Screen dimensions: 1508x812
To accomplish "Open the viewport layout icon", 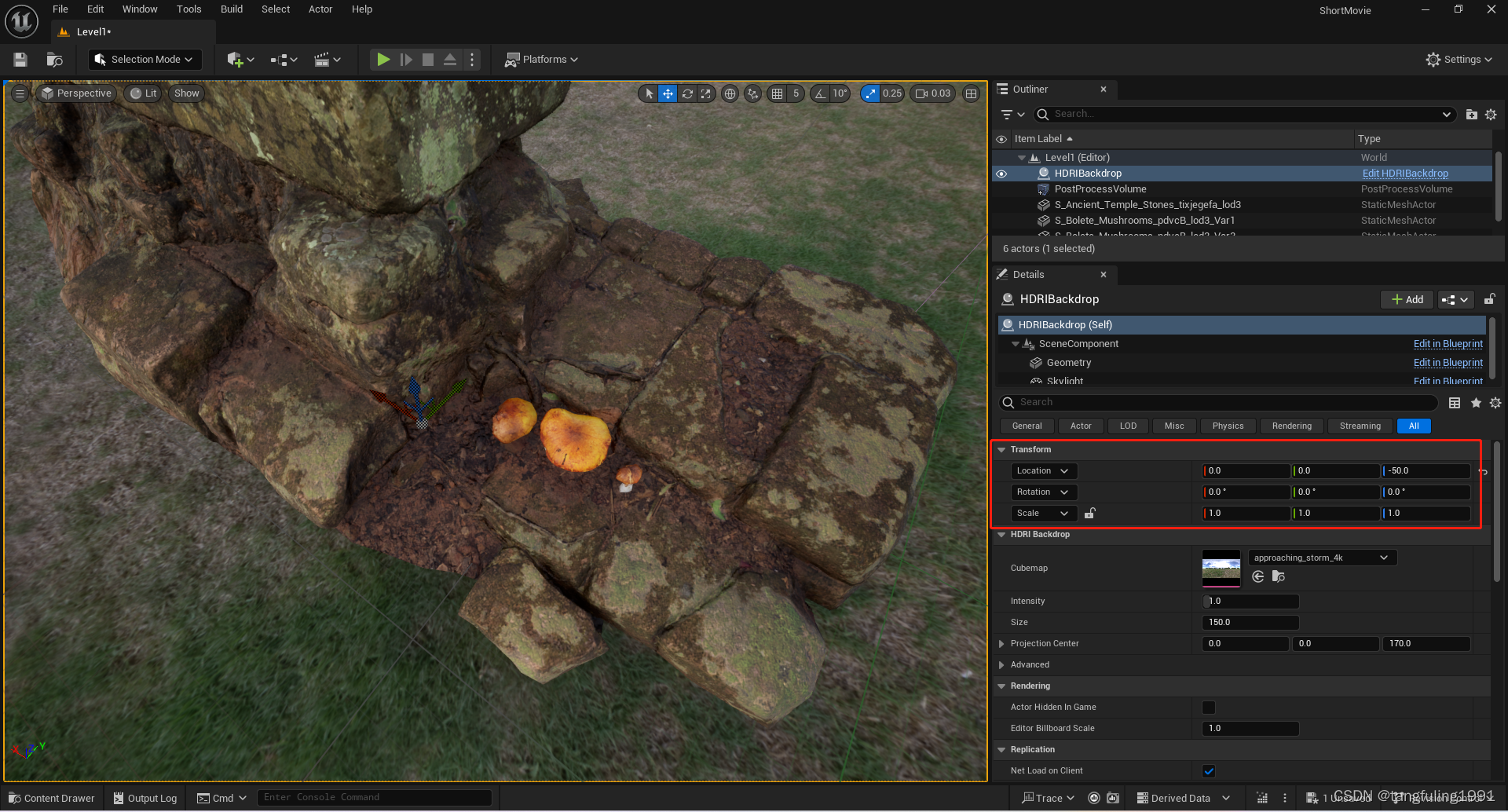I will [x=972, y=93].
